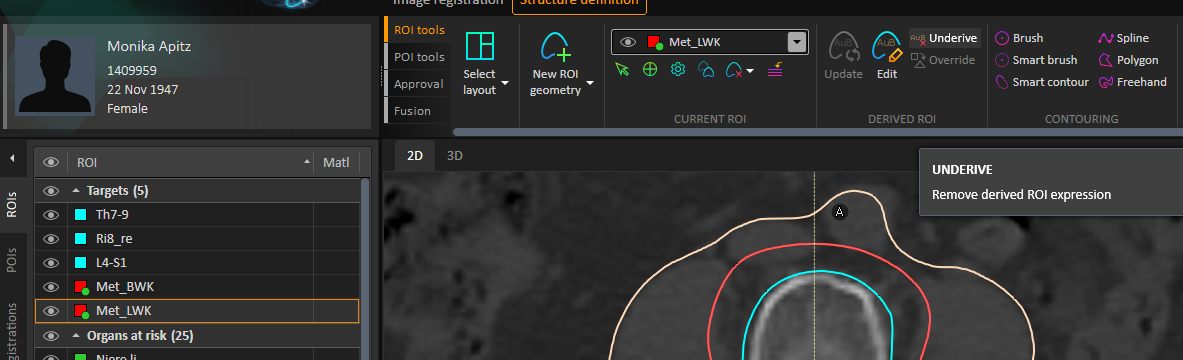This screenshot has width=1183, height=360.
Task: Click the Update derived ROI icon
Action: (x=843, y=55)
